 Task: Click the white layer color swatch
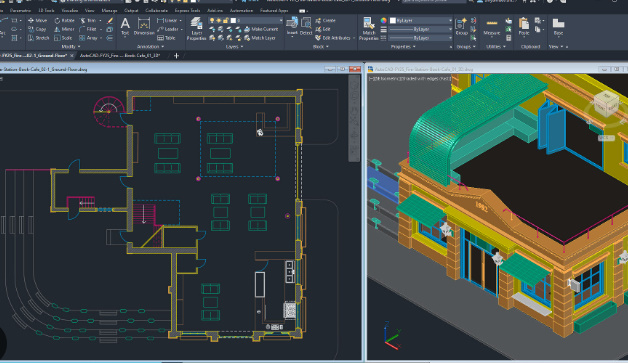pos(233,20)
